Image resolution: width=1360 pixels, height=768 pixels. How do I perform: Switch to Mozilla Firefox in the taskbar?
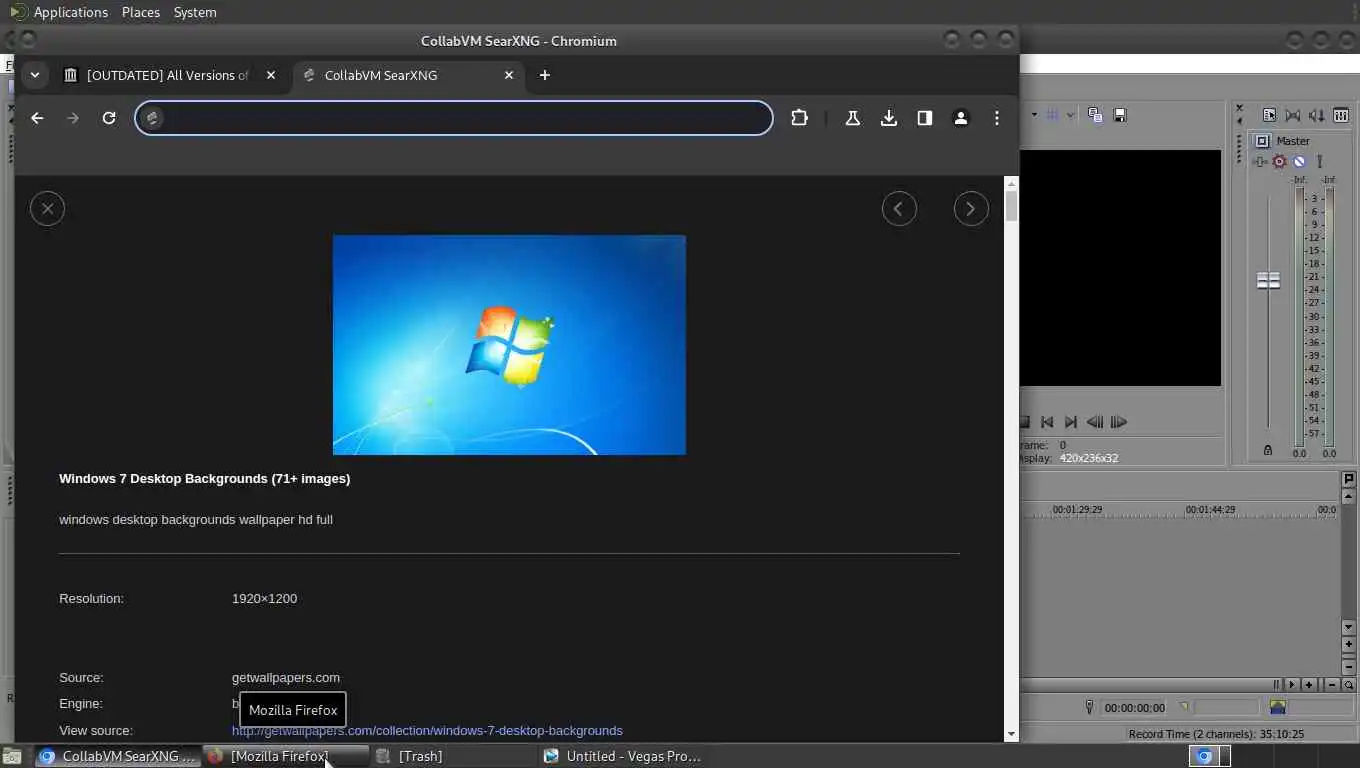tap(285, 756)
